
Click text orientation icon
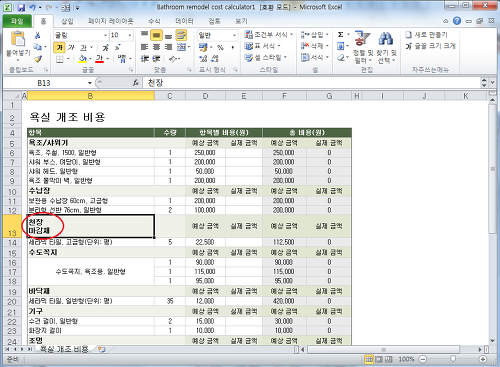172,59
